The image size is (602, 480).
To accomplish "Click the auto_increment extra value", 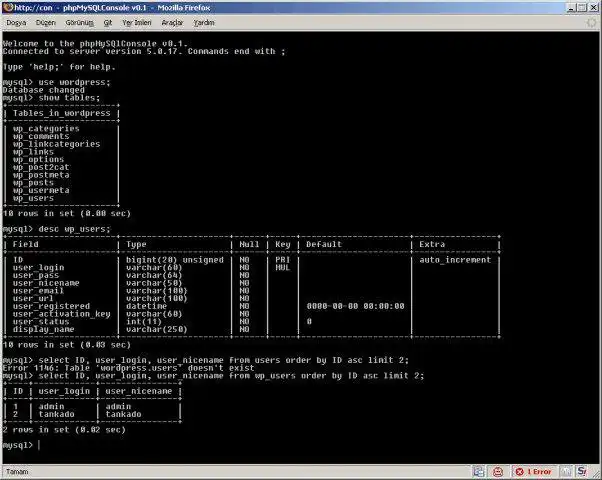I will pos(455,260).
